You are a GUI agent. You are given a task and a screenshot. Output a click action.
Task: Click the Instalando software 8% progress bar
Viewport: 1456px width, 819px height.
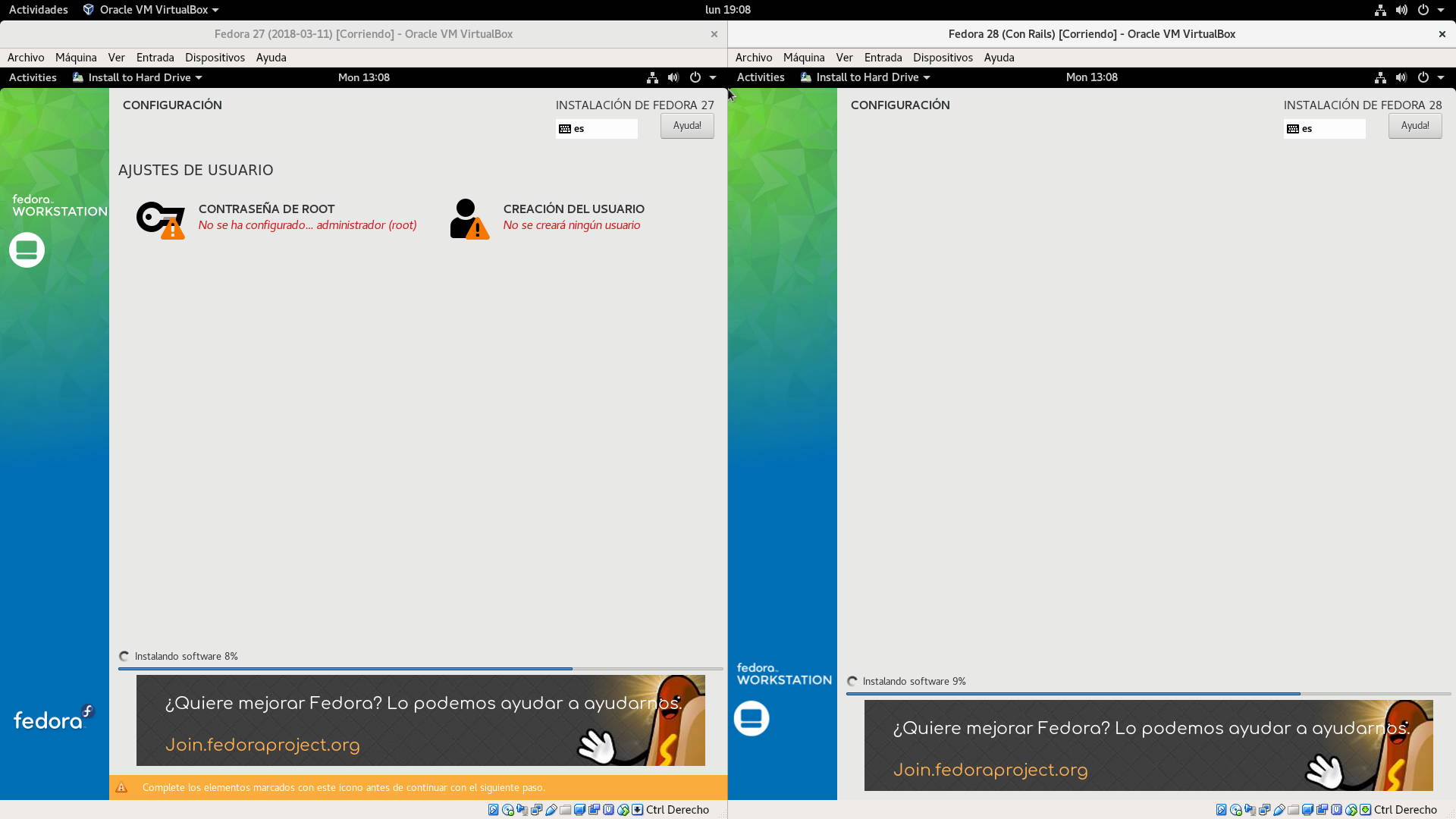420,669
